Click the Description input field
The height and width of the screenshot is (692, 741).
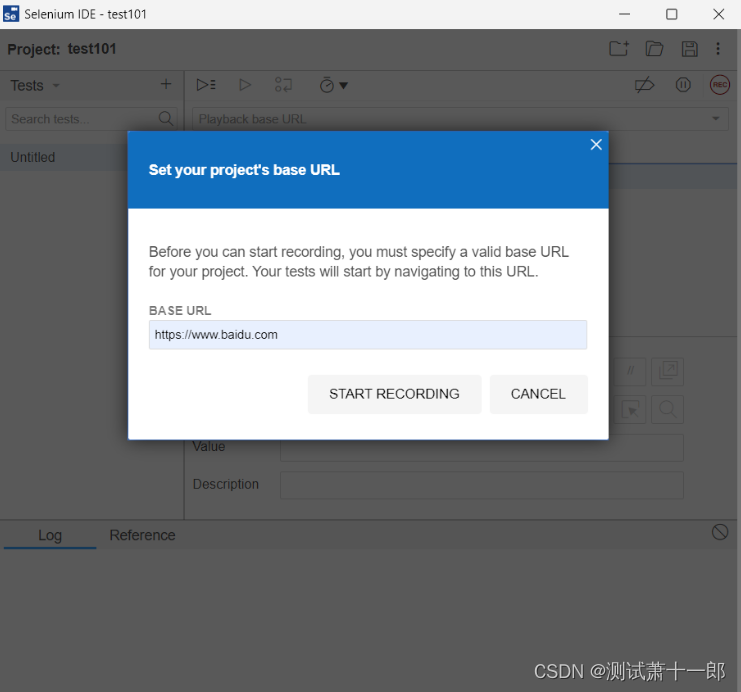coord(482,485)
